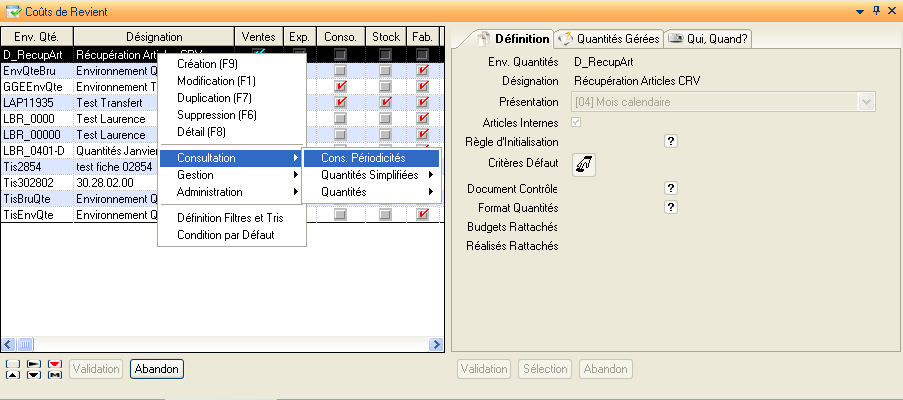Click the pin icon in the title bar
Image resolution: width=903 pixels, height=400 pixels.
[876, 9]
